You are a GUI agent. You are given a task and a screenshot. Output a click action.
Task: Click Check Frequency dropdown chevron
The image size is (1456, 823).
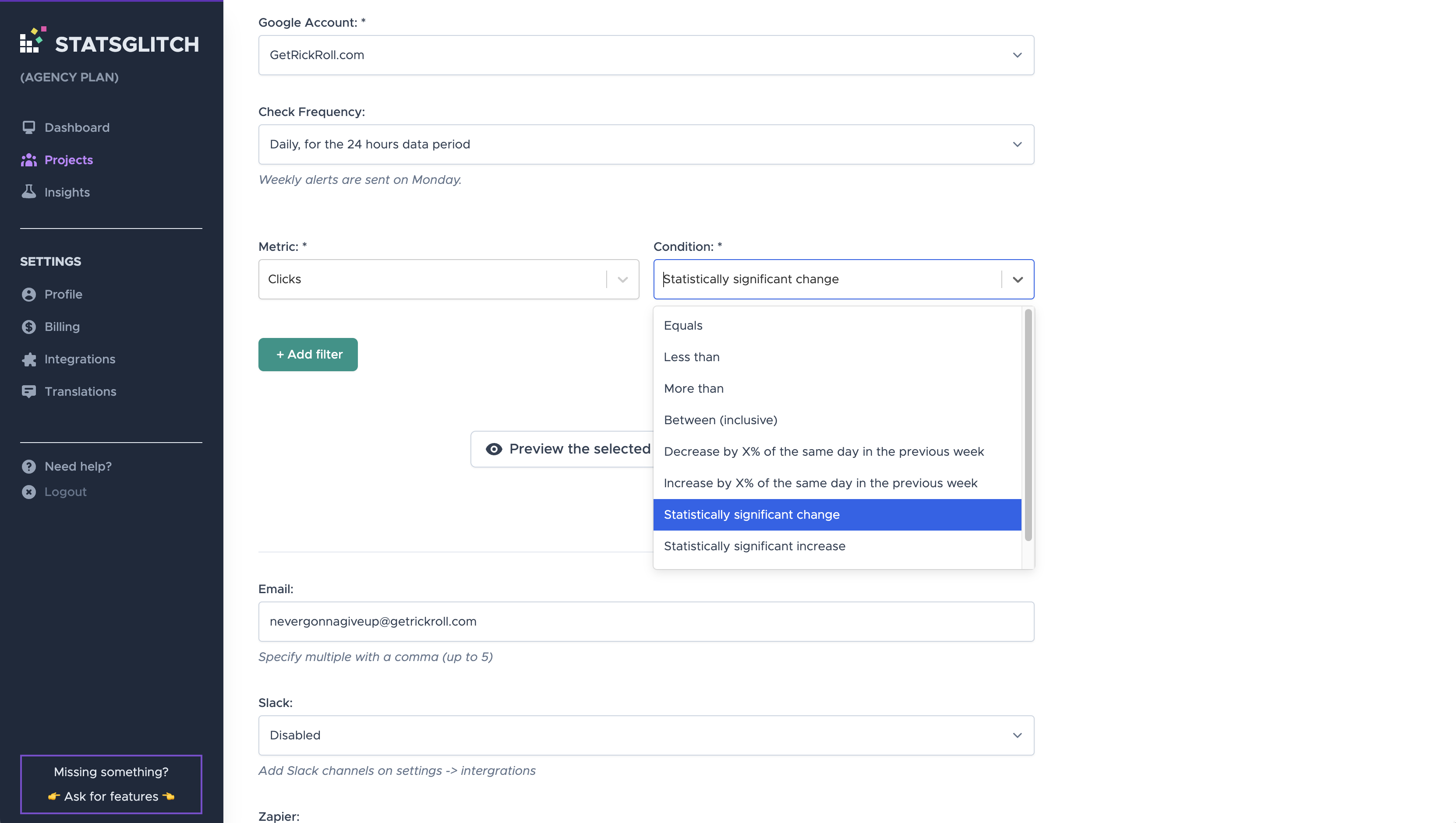pyautogui.click(x=1017, y=145)
